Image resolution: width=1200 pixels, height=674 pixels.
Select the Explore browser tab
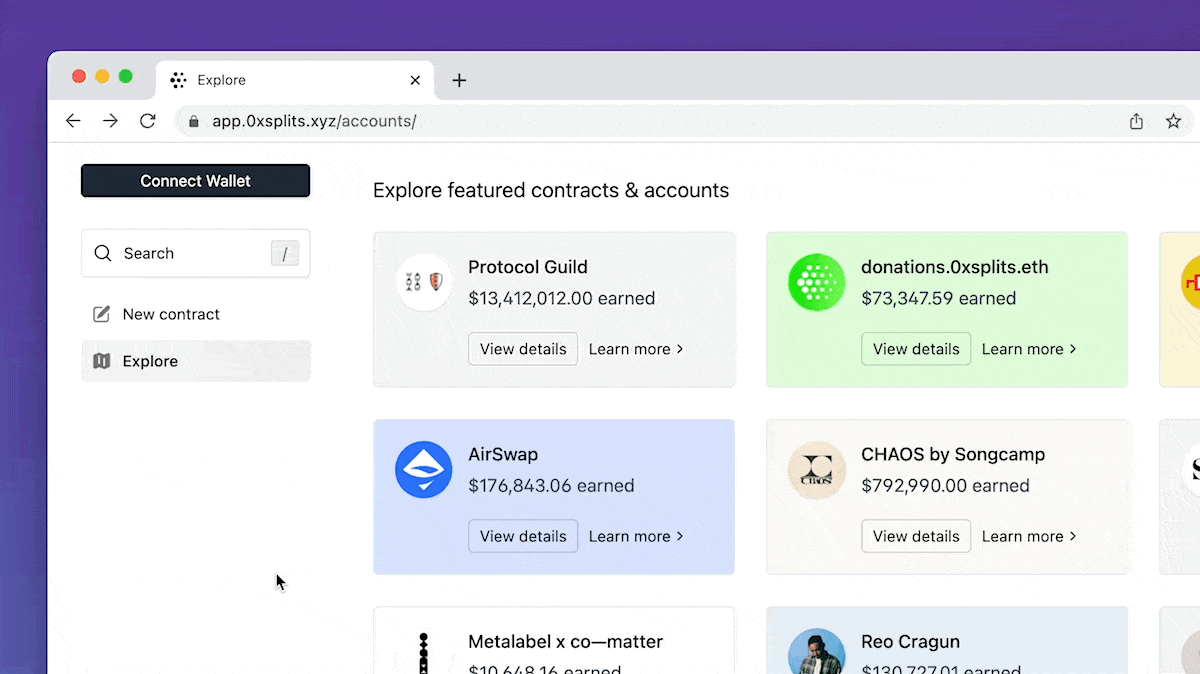[x=295, y=80]
